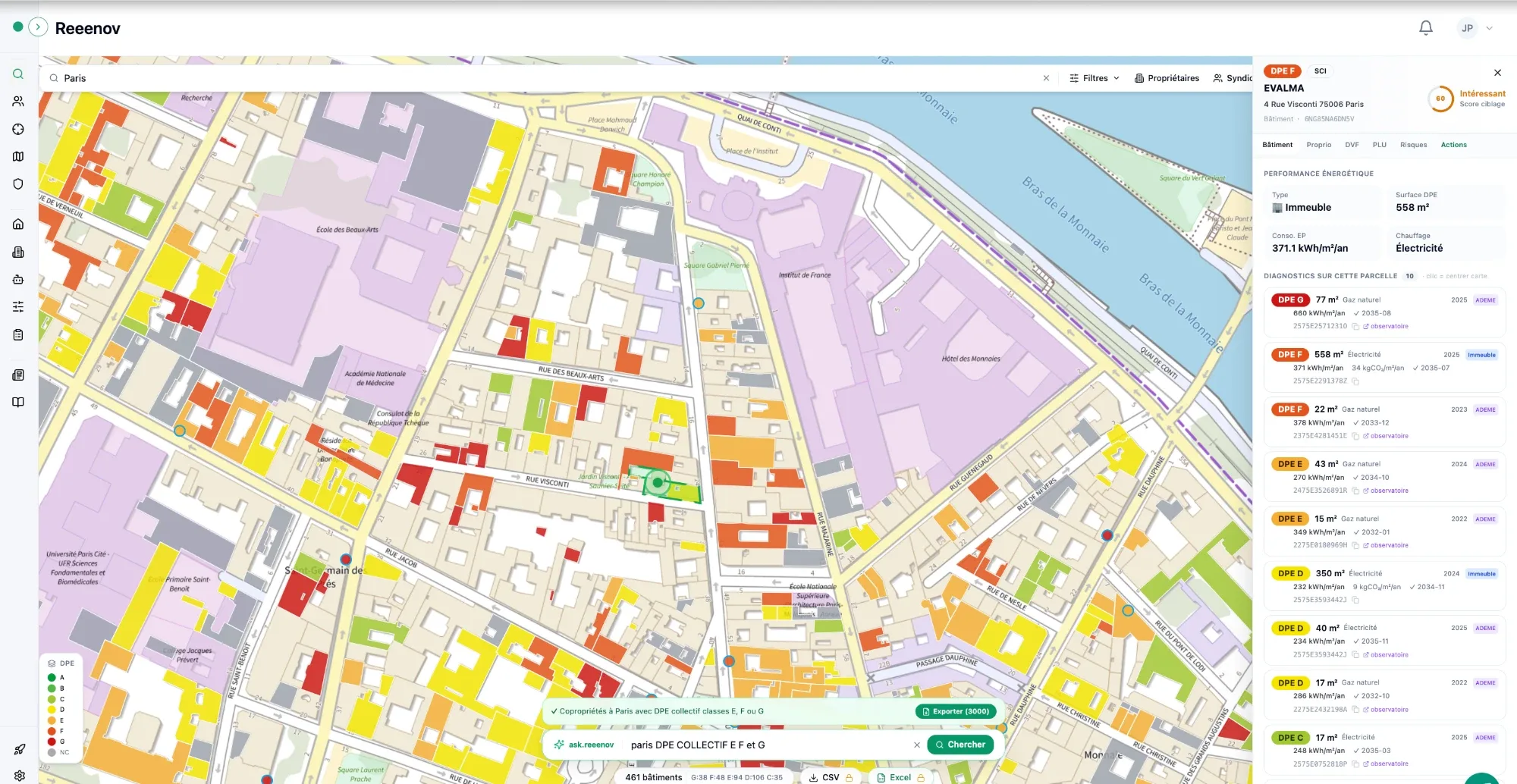Open observatoire link for 77 m² diagnostic
Screen dimensions: 1517x784
tap(1386, 326)
